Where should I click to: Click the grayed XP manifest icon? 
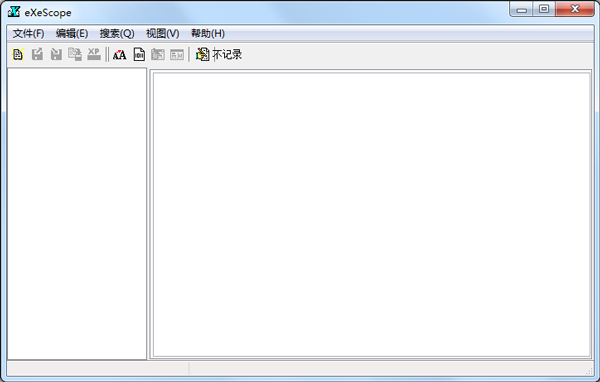coord(94,54)
